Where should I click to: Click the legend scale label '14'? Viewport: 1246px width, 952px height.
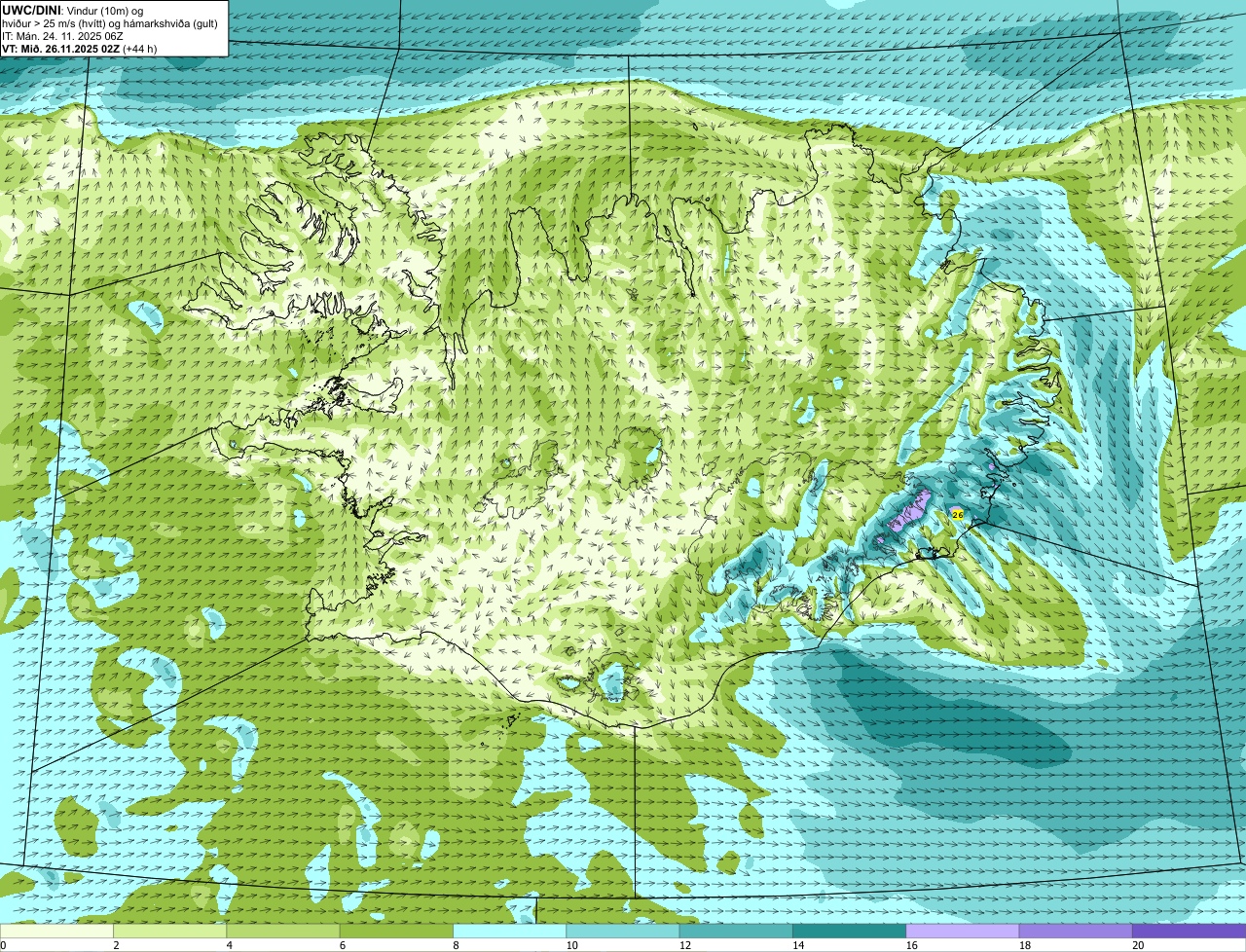click(x=798, y=945)
